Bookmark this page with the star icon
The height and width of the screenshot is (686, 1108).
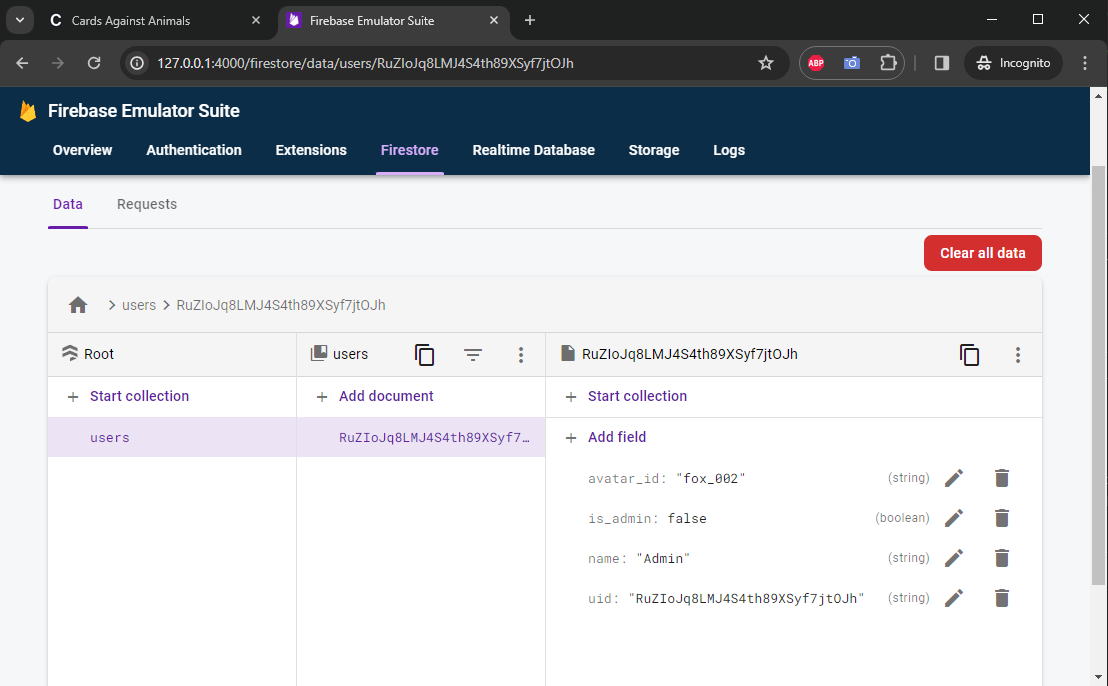pos(766,63)
